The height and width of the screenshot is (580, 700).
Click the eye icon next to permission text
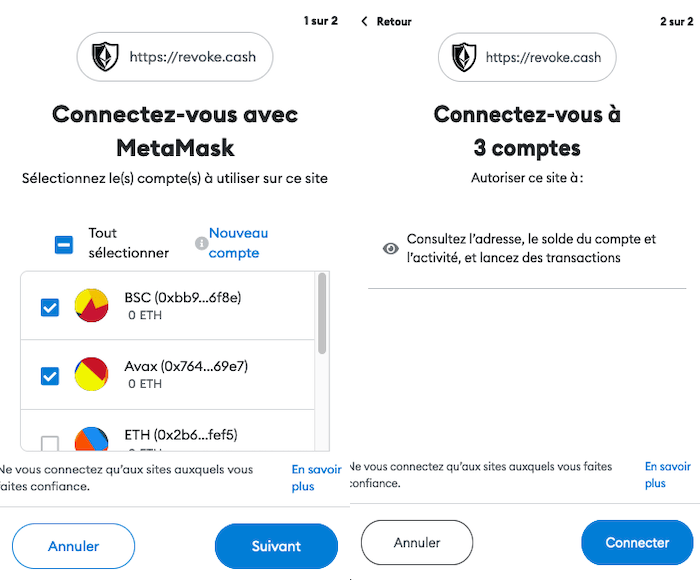(x=391, y=248)
